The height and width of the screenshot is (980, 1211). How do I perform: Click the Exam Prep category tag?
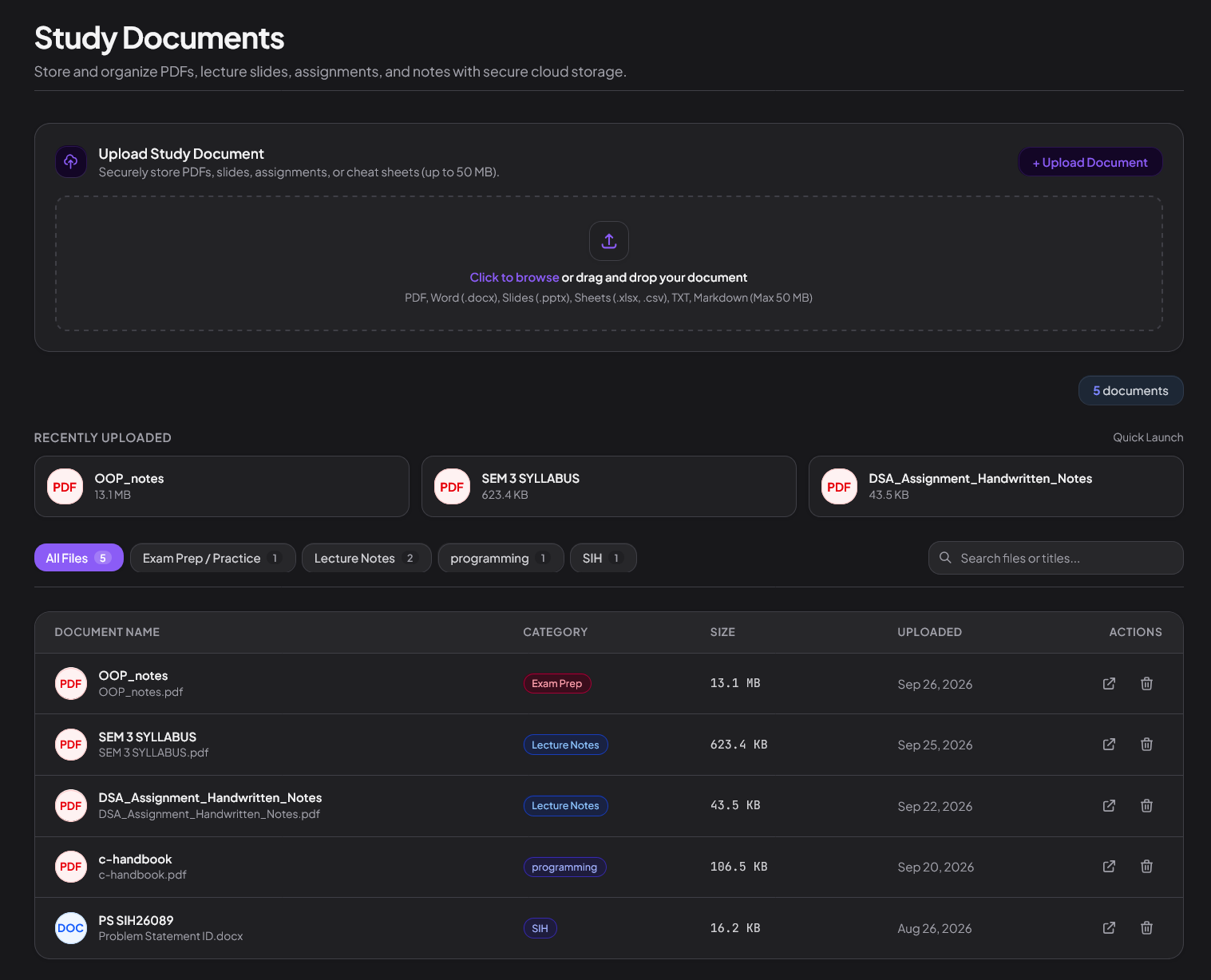(x=557, y=684)
